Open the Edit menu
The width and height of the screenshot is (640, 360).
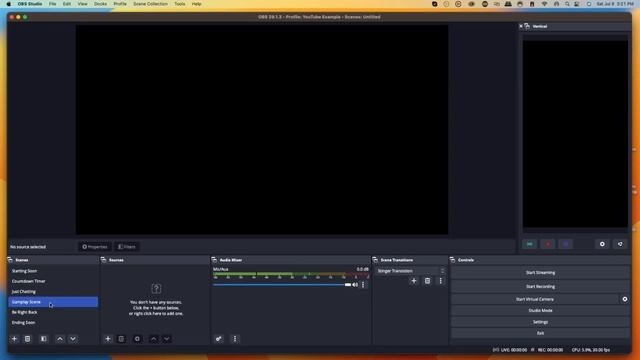coord(67,4)
